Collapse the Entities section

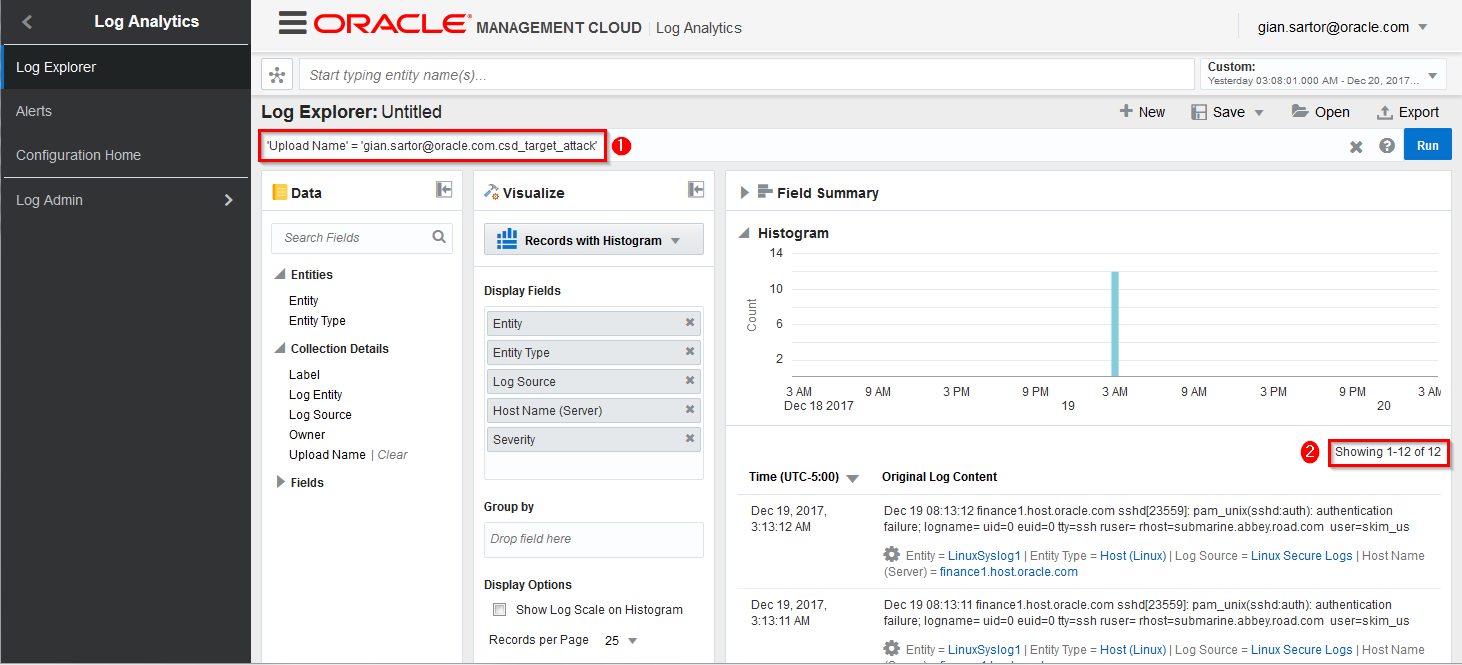279,275
